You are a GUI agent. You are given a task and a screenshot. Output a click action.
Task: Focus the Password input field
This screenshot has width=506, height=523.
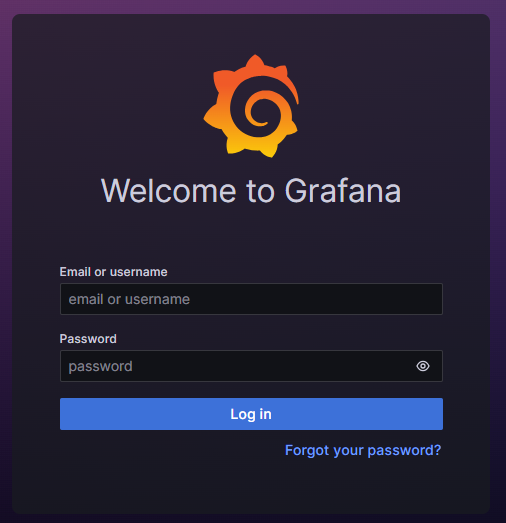pos(251,366)
